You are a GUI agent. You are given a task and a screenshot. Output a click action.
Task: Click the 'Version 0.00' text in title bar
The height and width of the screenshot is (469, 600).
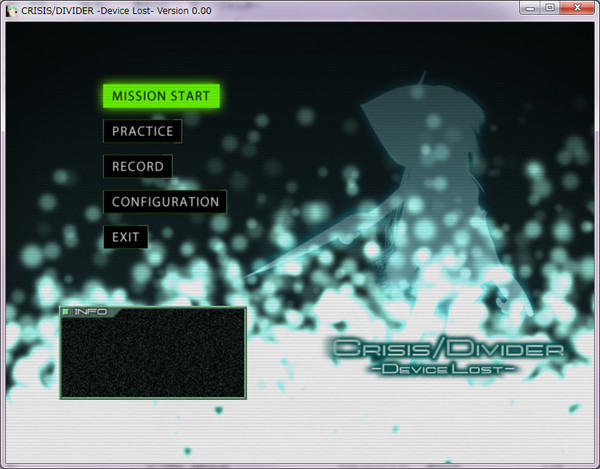coord(184,11)
